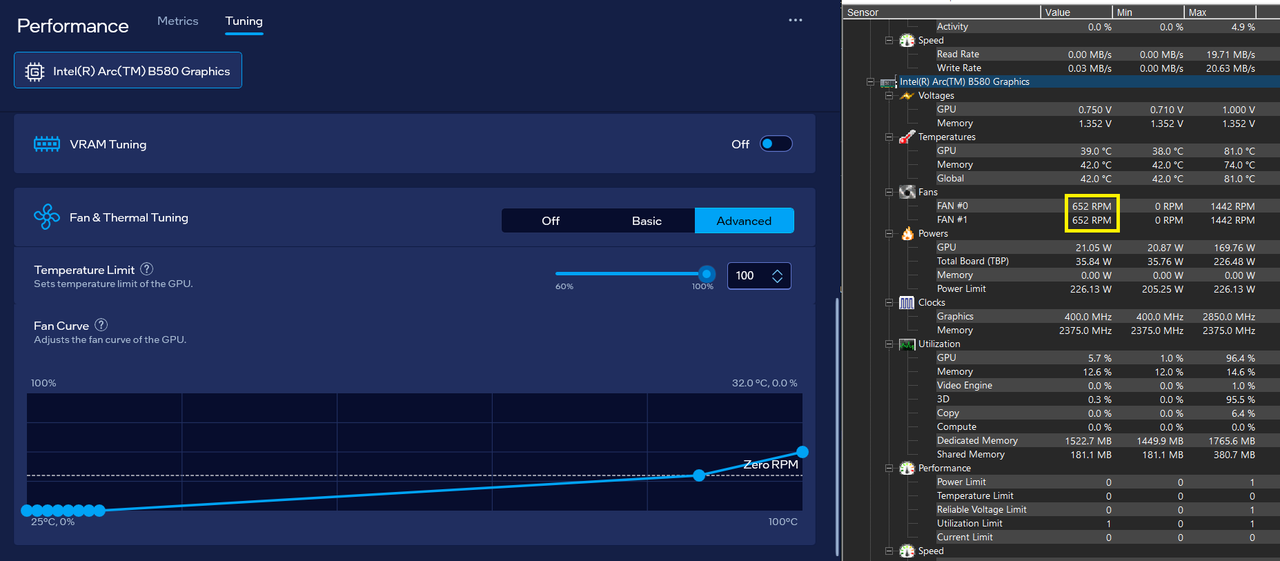Sort by the Min column header
The width and height of the screenshot is (1280, 561).
[x=1148, y=12]
